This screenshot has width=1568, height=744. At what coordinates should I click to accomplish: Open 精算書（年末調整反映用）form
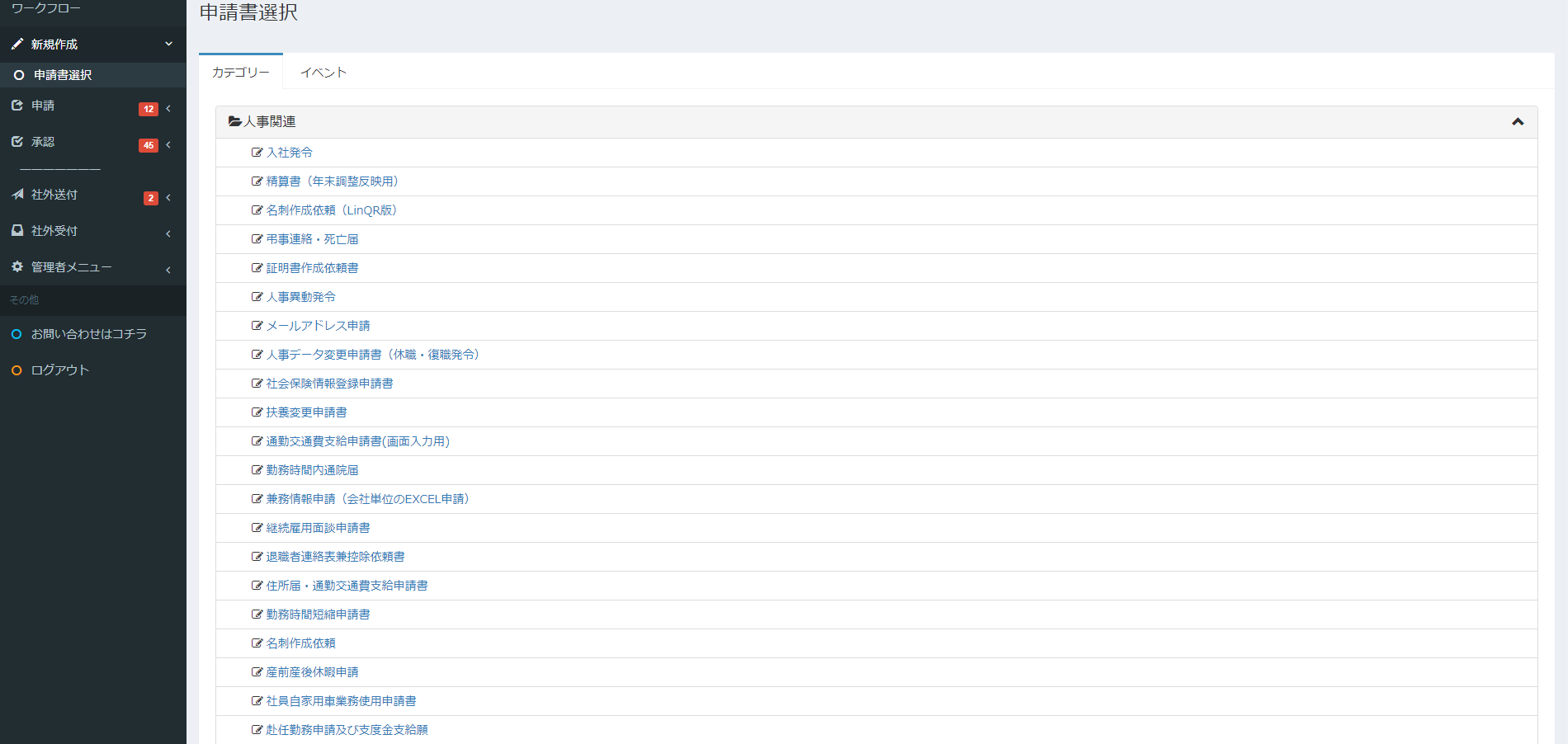tap(333, 181)
